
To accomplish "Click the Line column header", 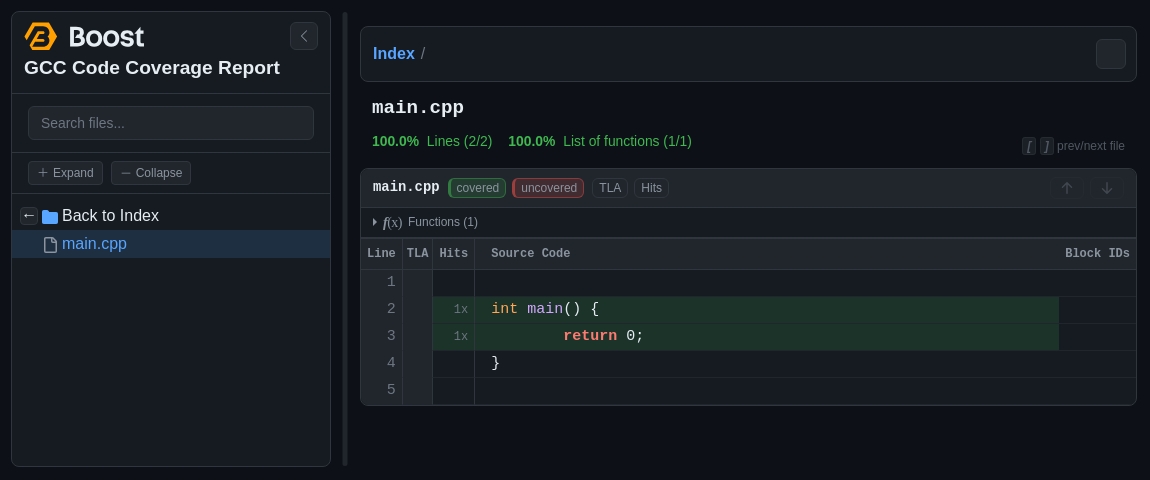I will pyautogui.click(x=381, y=253).
